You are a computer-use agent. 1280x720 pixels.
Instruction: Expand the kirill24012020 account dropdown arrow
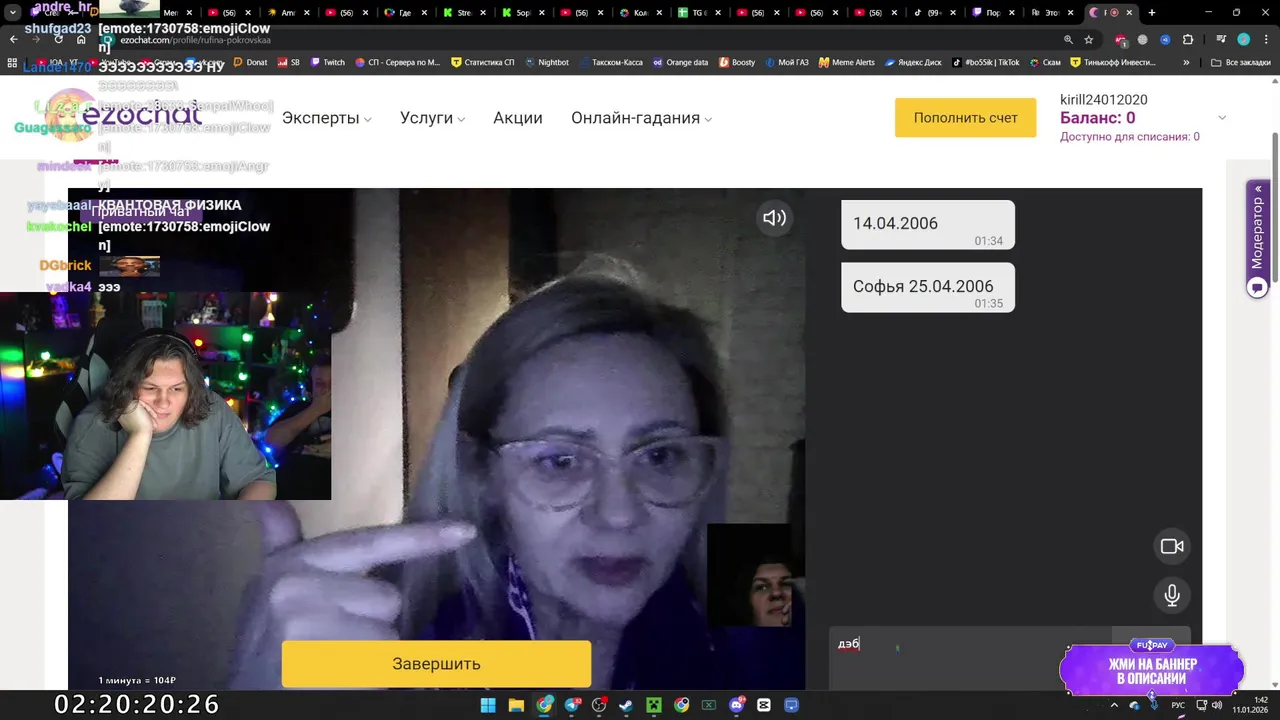coord(1221,118)
